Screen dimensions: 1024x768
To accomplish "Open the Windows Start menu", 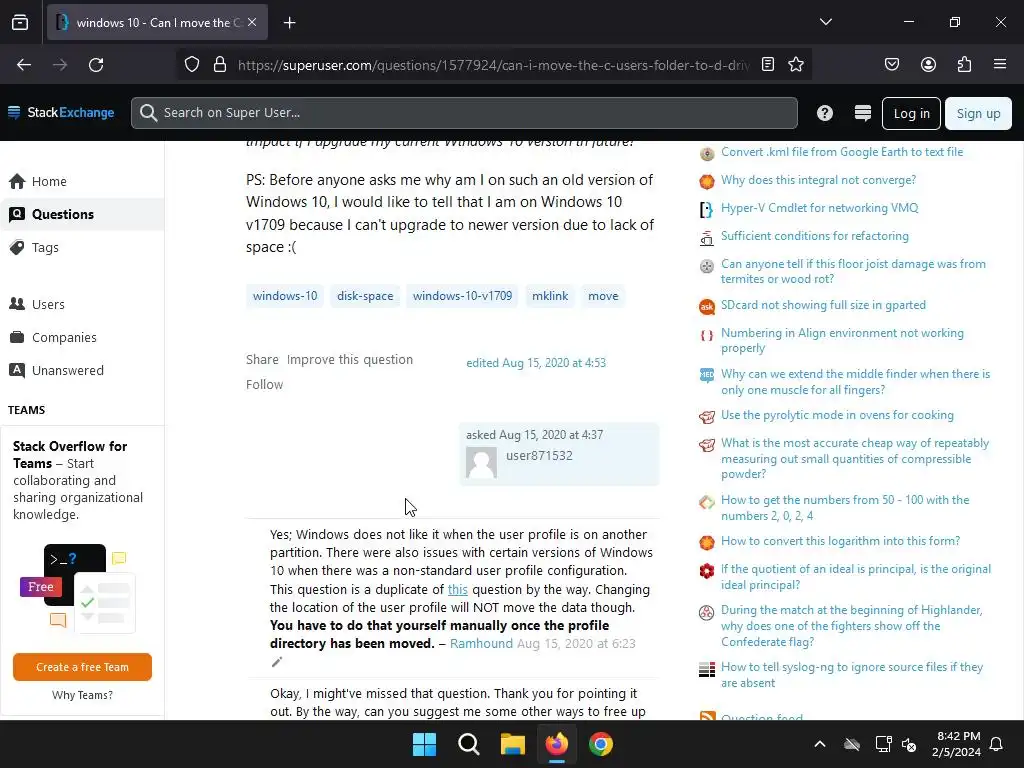I will [x=424, y=744].
